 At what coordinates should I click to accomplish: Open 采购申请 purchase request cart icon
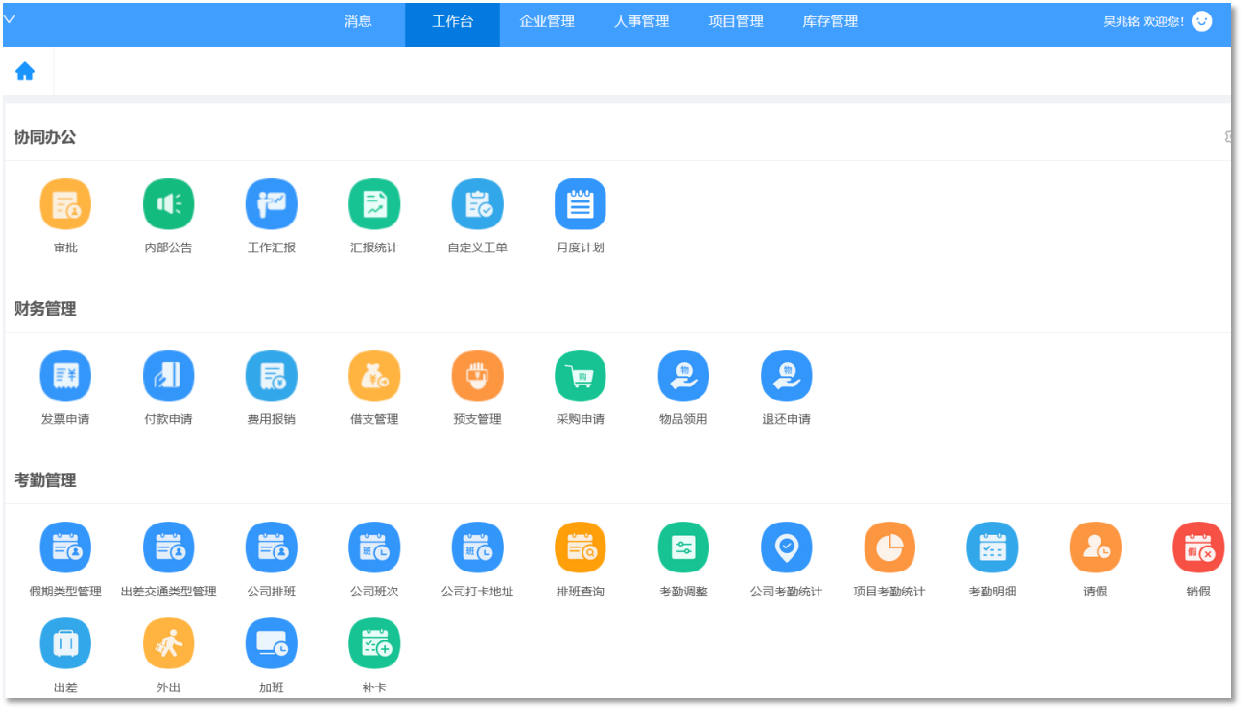pyautogui.click(x=580, y=375)
